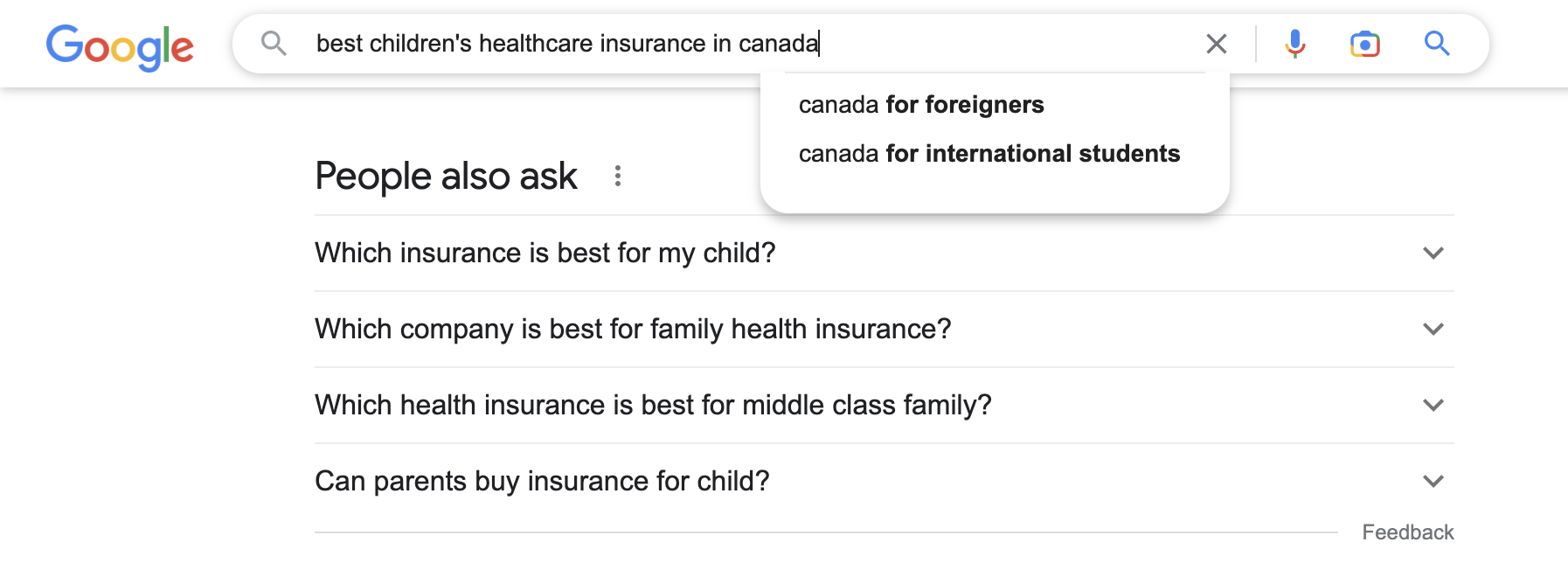
Task: Click chevron beside "Which insurance is best for my child?"
Action: pyautogui.click(x=1433, y=254)
